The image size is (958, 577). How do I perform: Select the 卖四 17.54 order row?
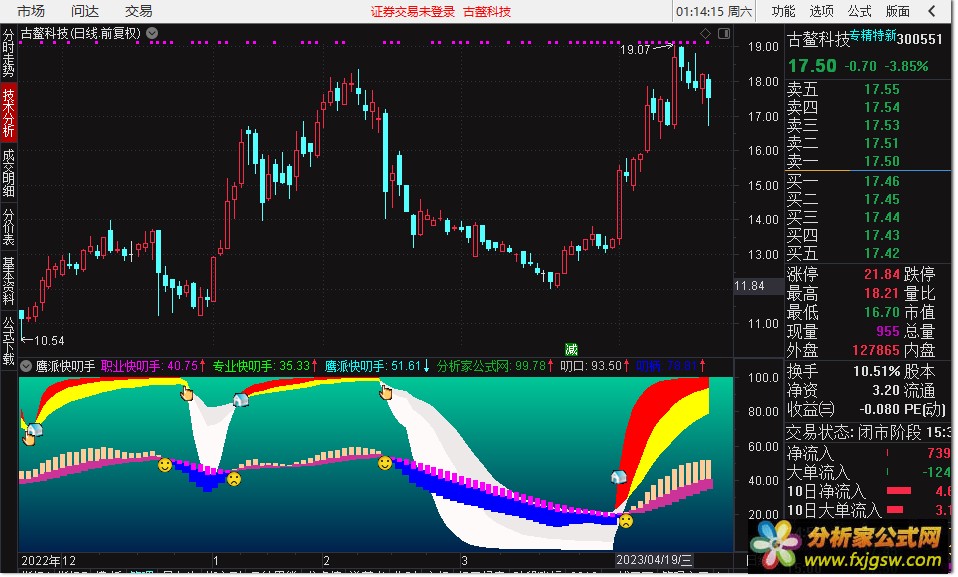(869, 107)
